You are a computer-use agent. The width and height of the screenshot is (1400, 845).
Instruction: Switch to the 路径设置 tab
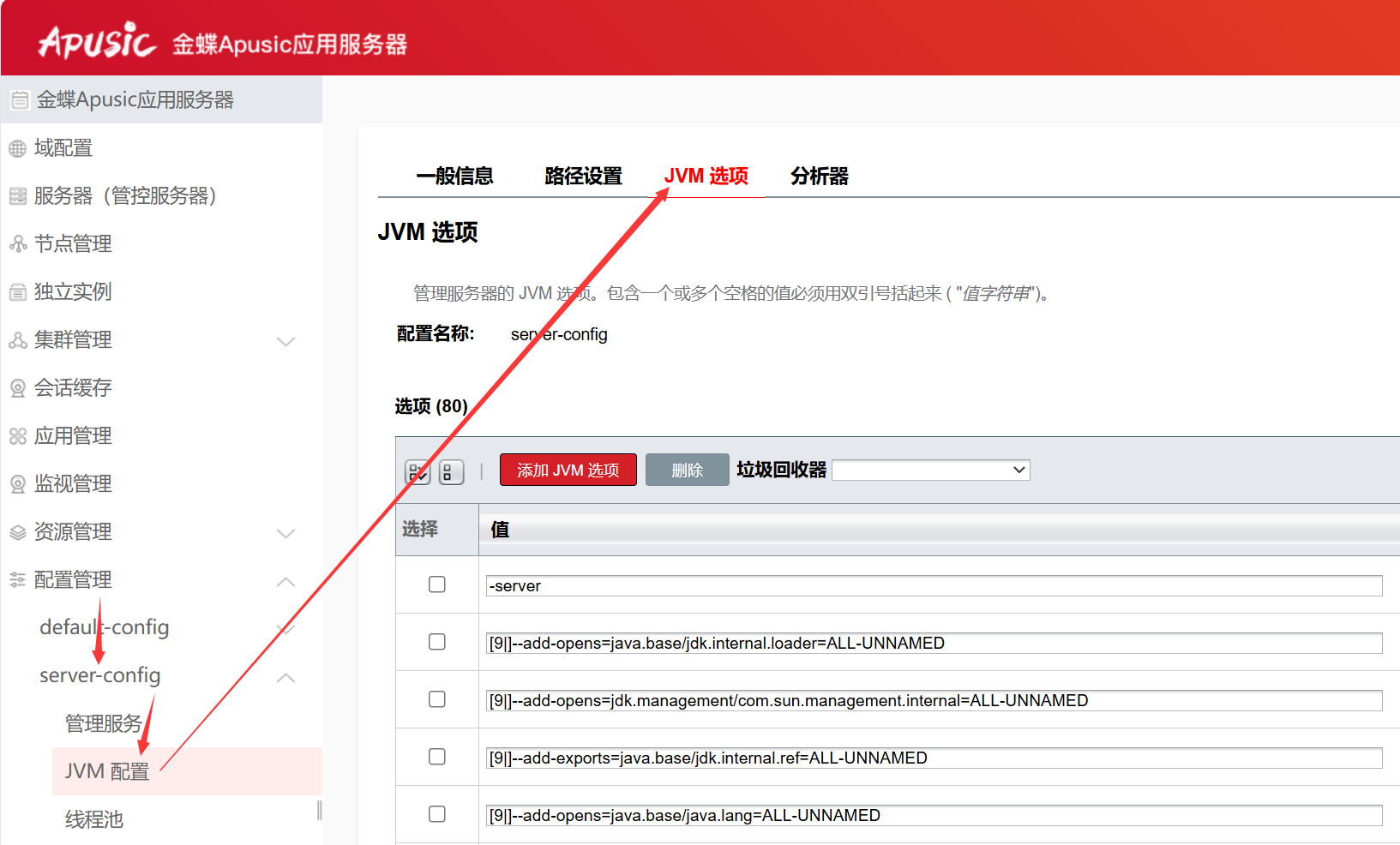click(583, 176)
